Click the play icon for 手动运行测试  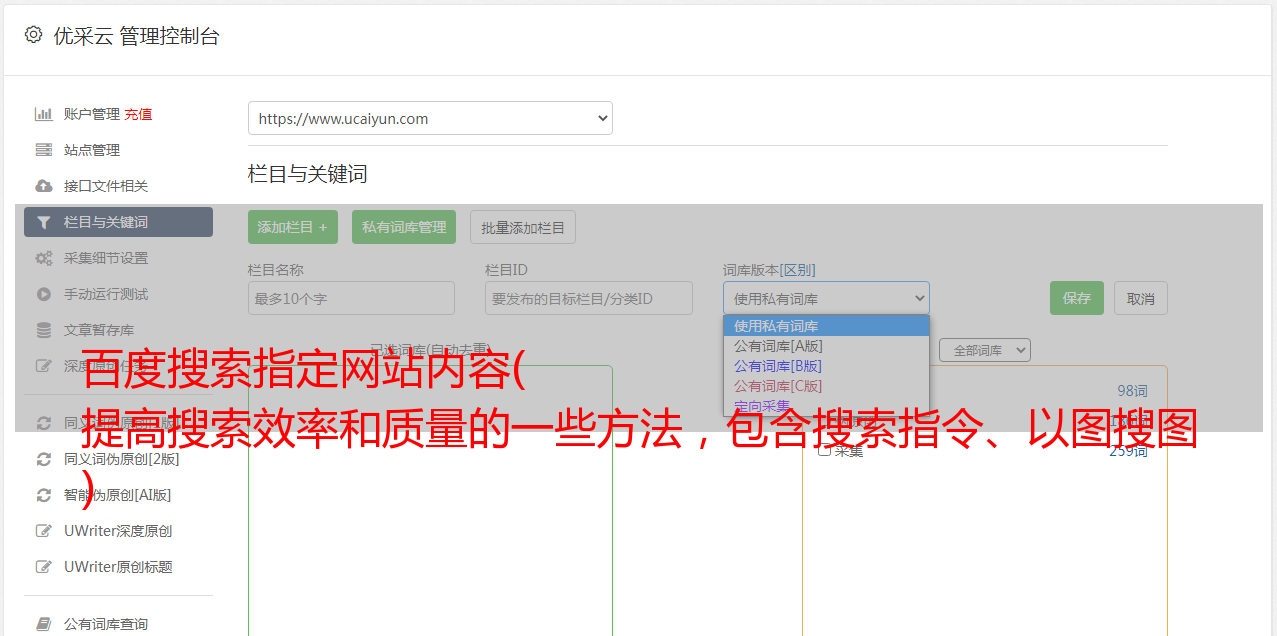click(43, 294)
